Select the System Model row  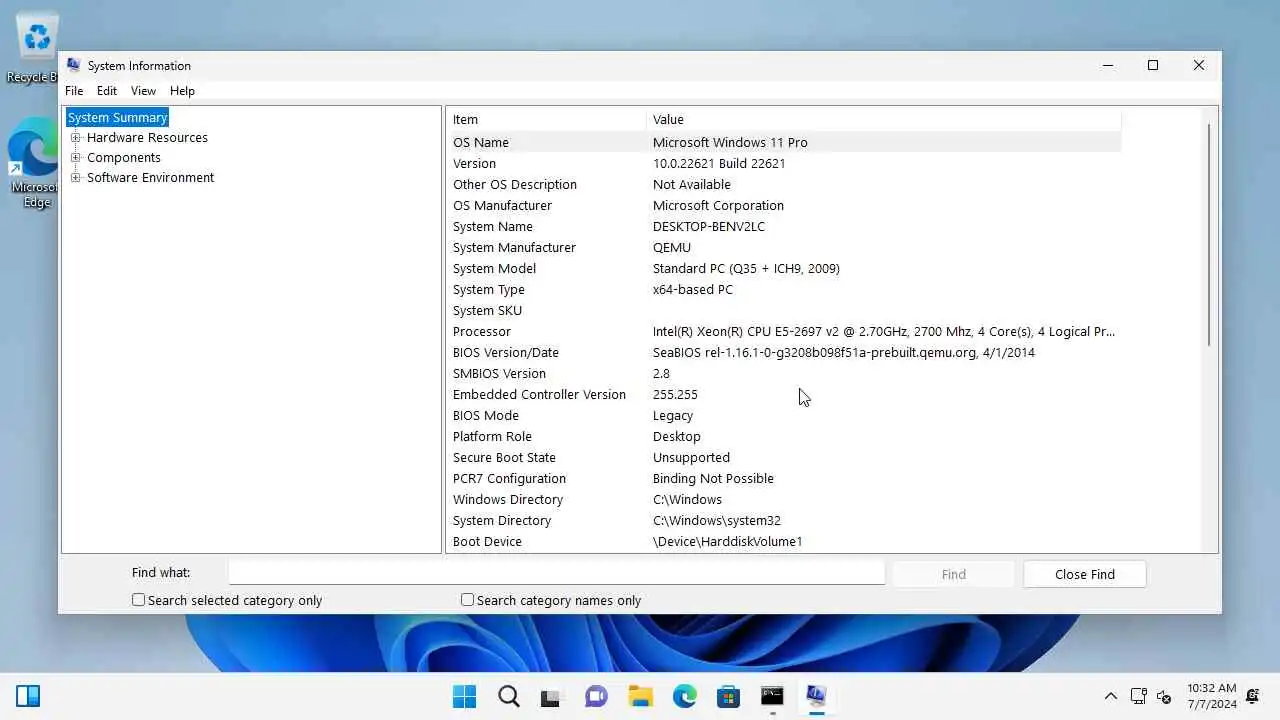(784, 268)
